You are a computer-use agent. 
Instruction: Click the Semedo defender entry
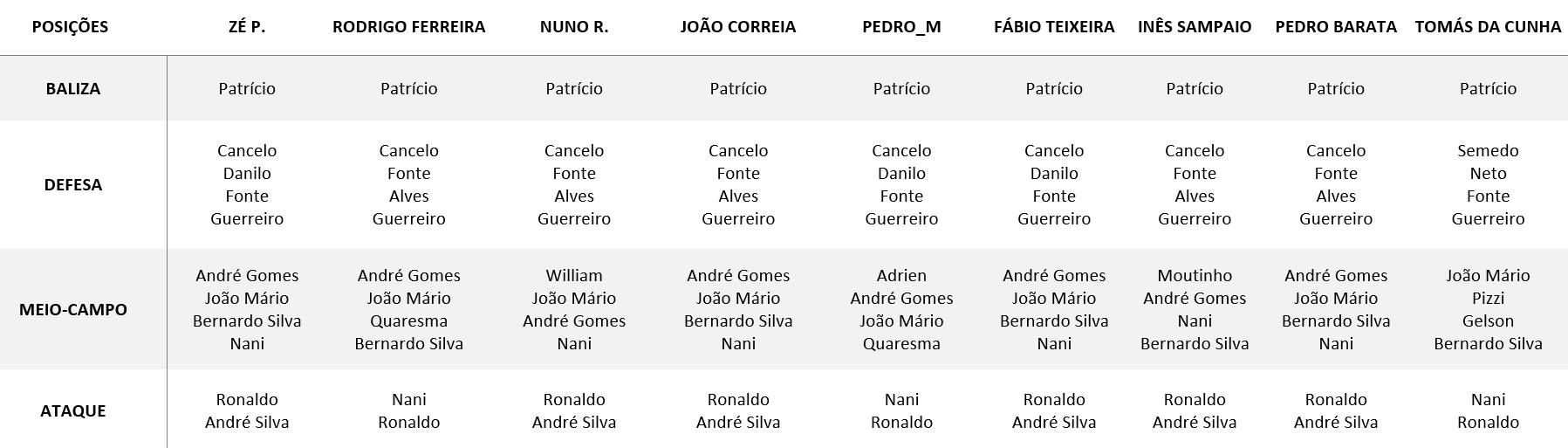click(x=1488, y=151)
